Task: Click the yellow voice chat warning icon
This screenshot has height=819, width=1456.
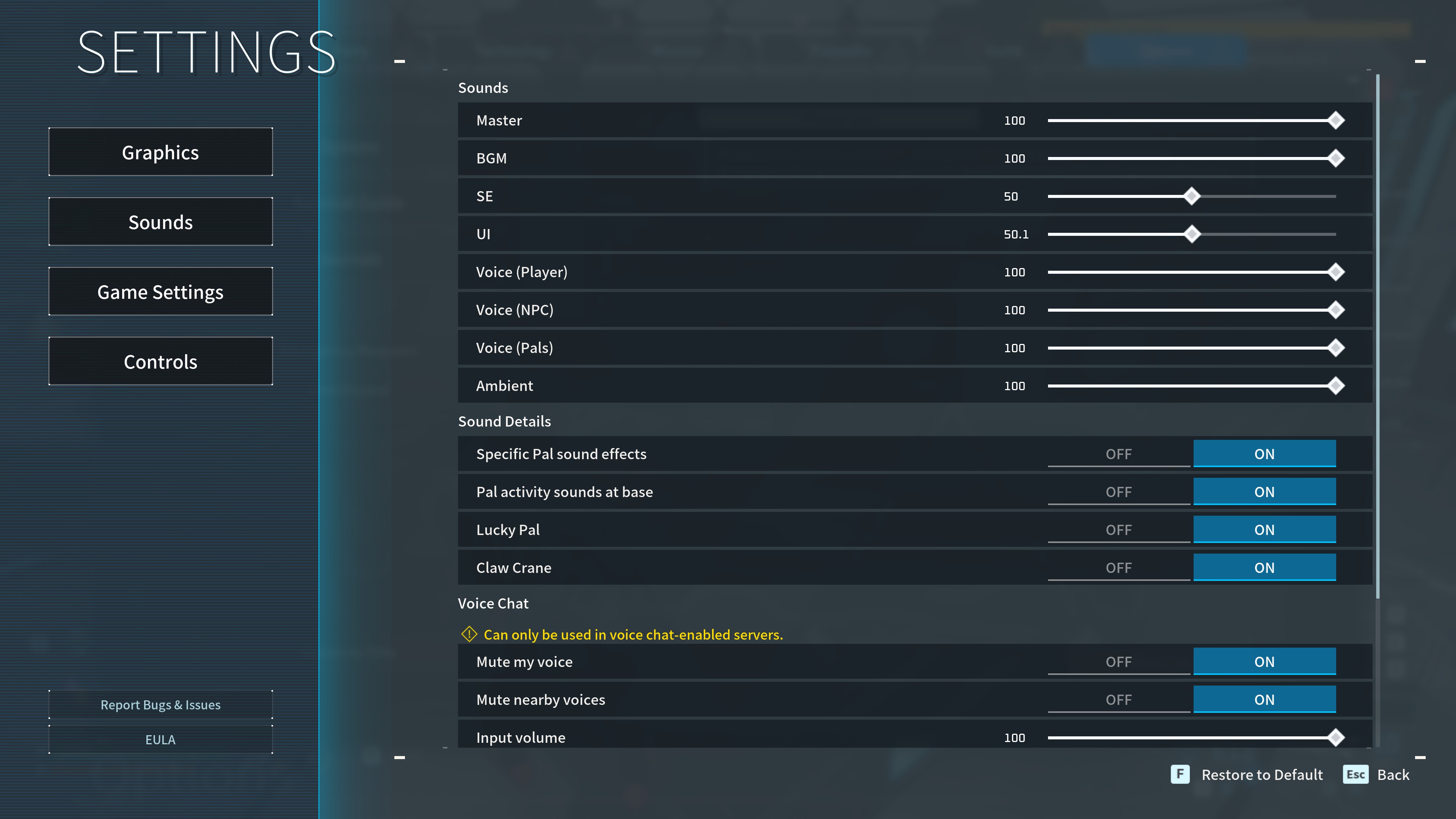Action: coord(469,634)
